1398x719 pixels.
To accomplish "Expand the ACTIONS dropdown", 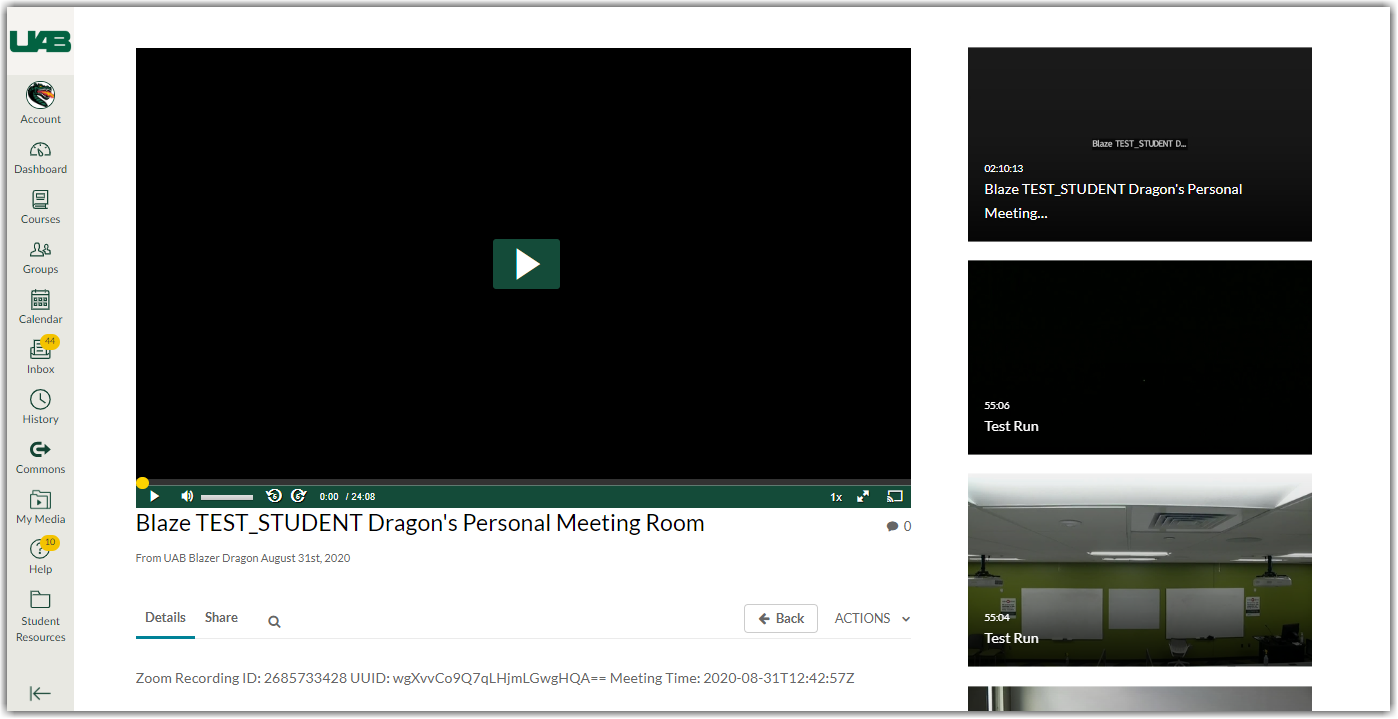I will pyautogui.click(x=872, y=619).
